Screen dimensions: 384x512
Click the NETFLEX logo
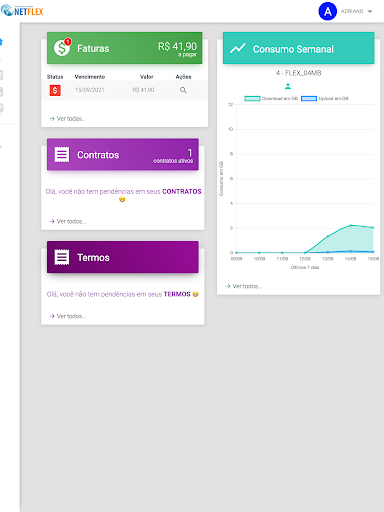coord(22,11)
